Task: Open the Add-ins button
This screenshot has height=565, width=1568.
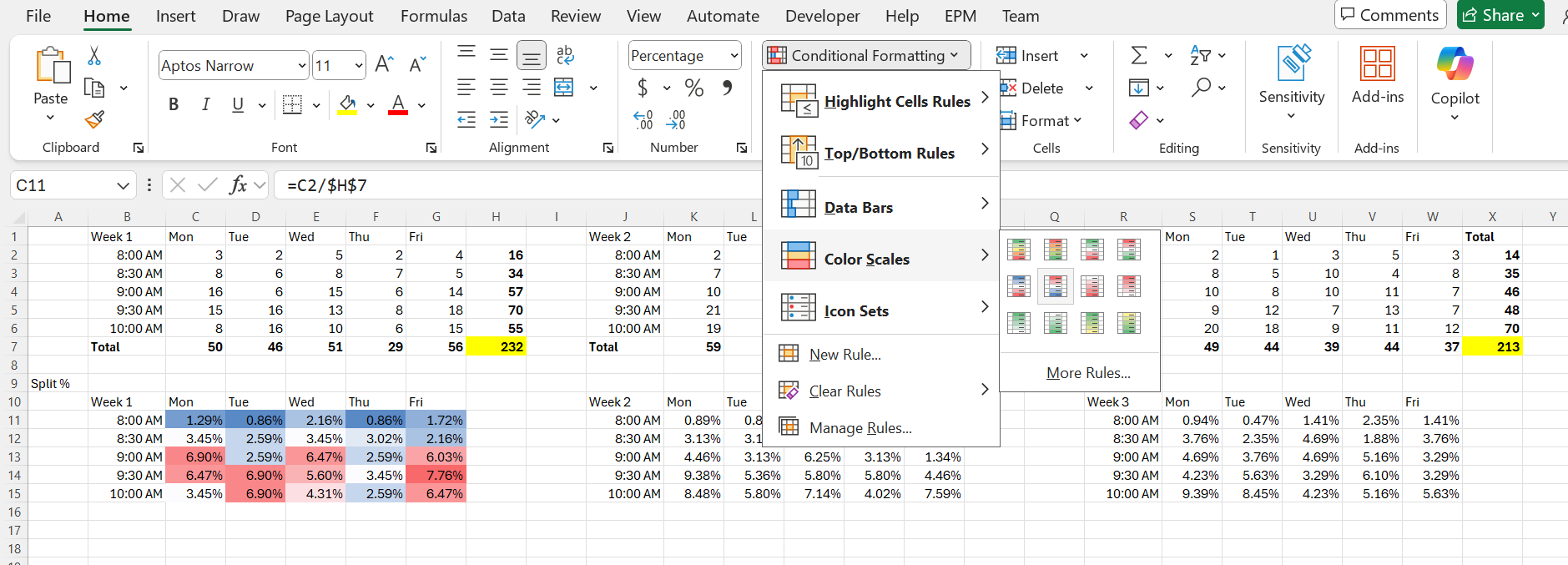Action: [x=1378, y=75]
